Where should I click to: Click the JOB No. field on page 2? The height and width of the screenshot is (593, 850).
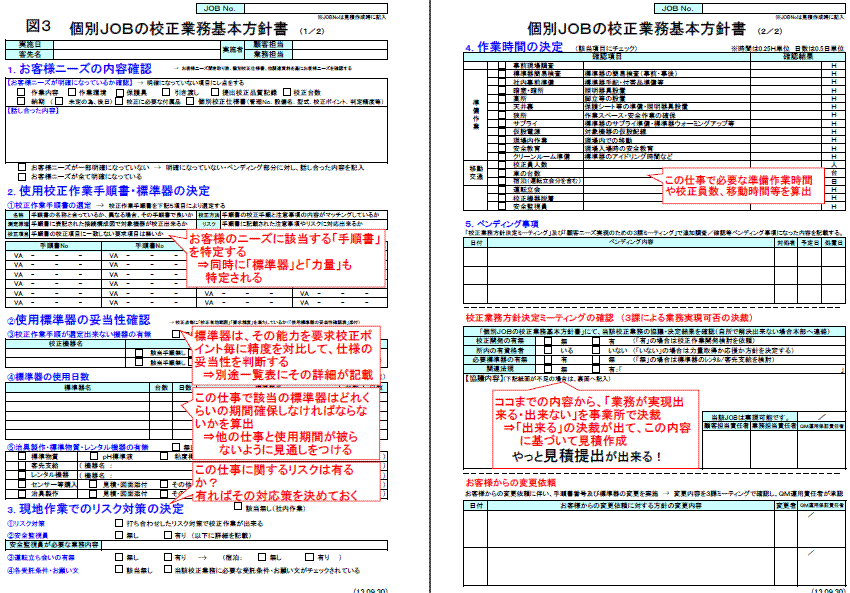774,8
